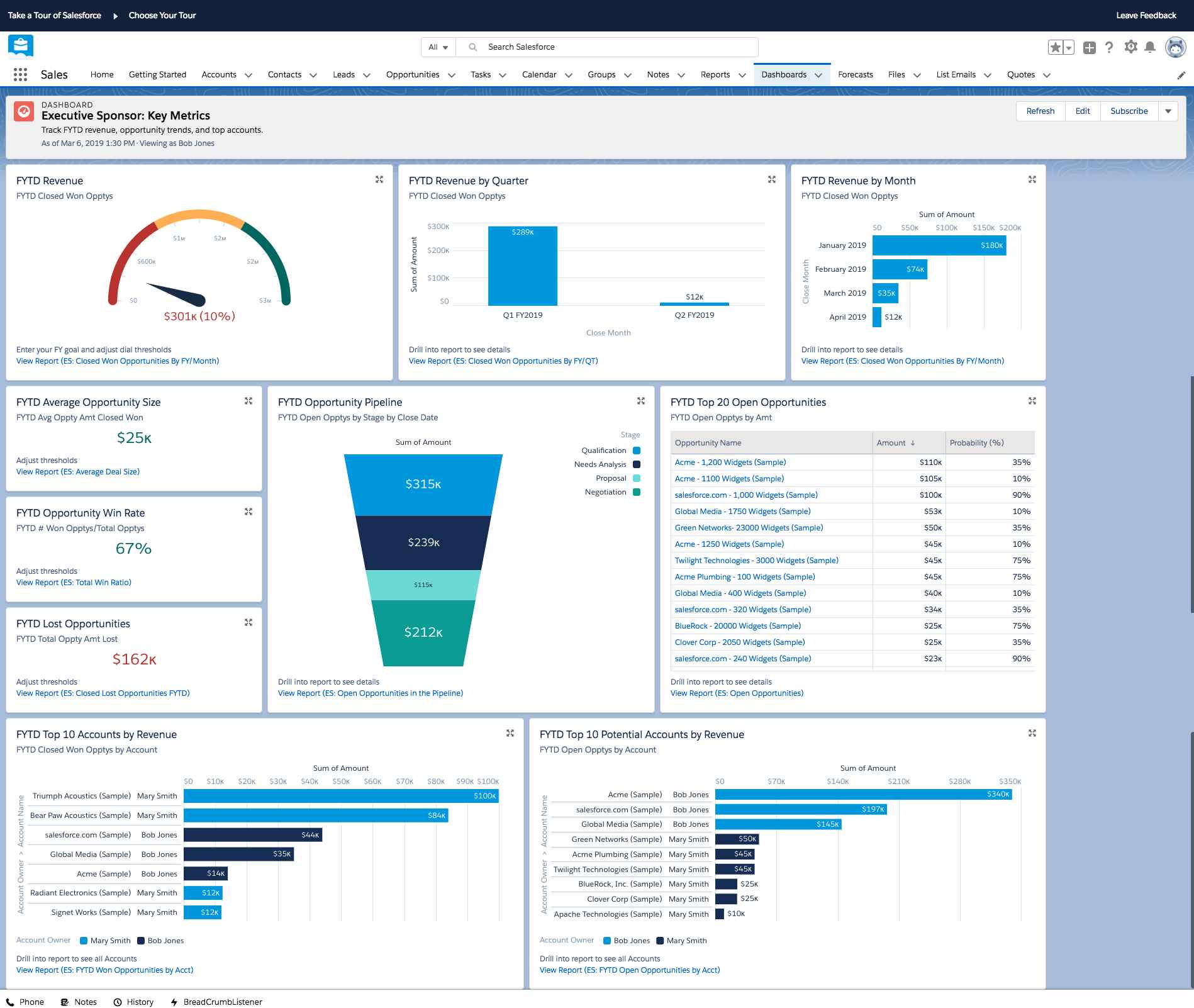Screen dimensions: 1194x1008
Task: Expand the FYTD Revenue widget to full screen
Action: tap(380, 179)
